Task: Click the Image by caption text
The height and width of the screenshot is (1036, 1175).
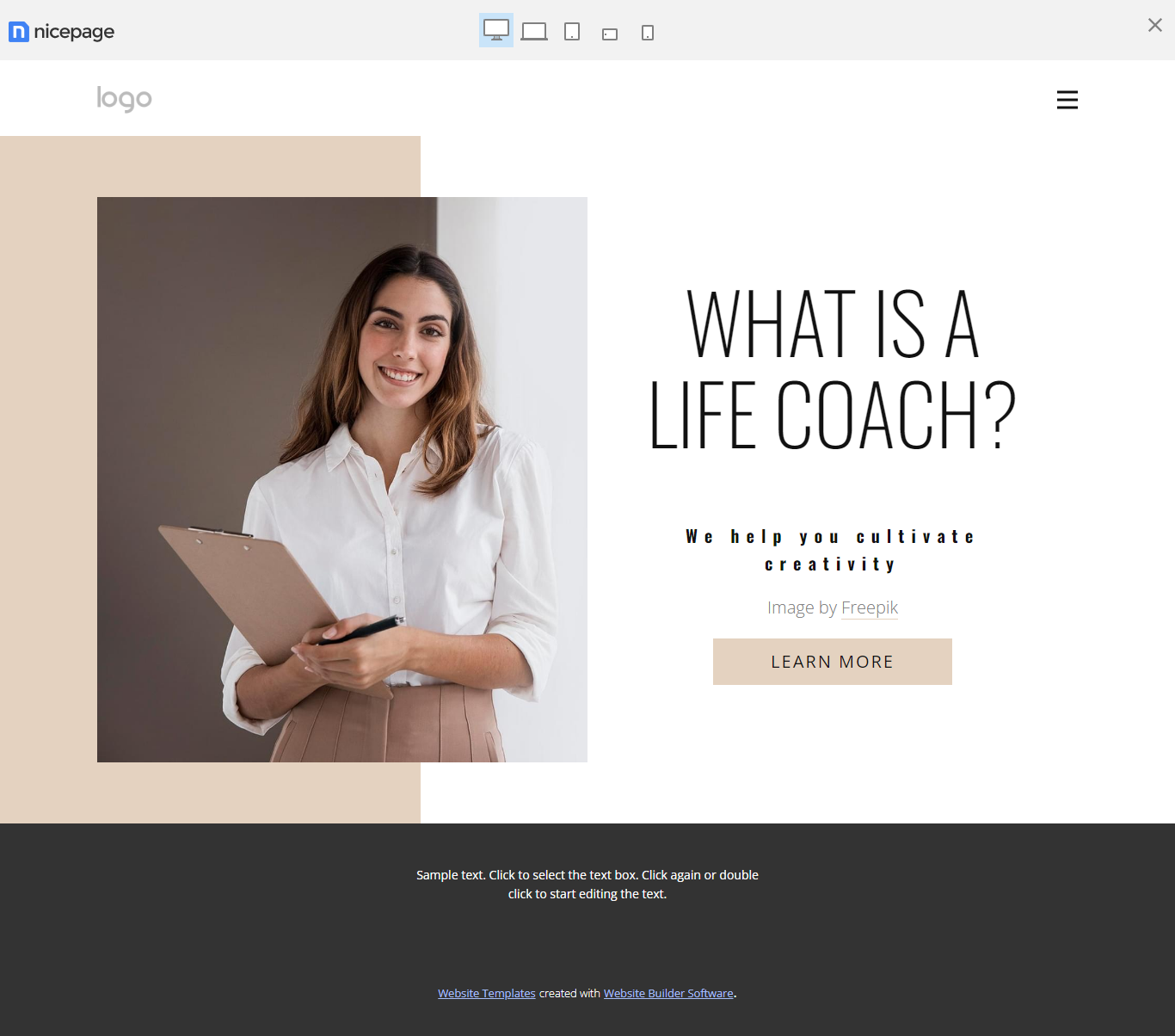Action: [x=802, y=607]
